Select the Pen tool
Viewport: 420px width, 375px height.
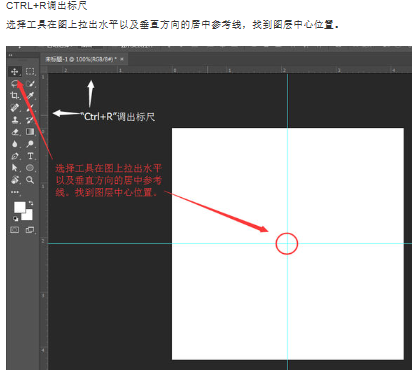pos(14,156)
